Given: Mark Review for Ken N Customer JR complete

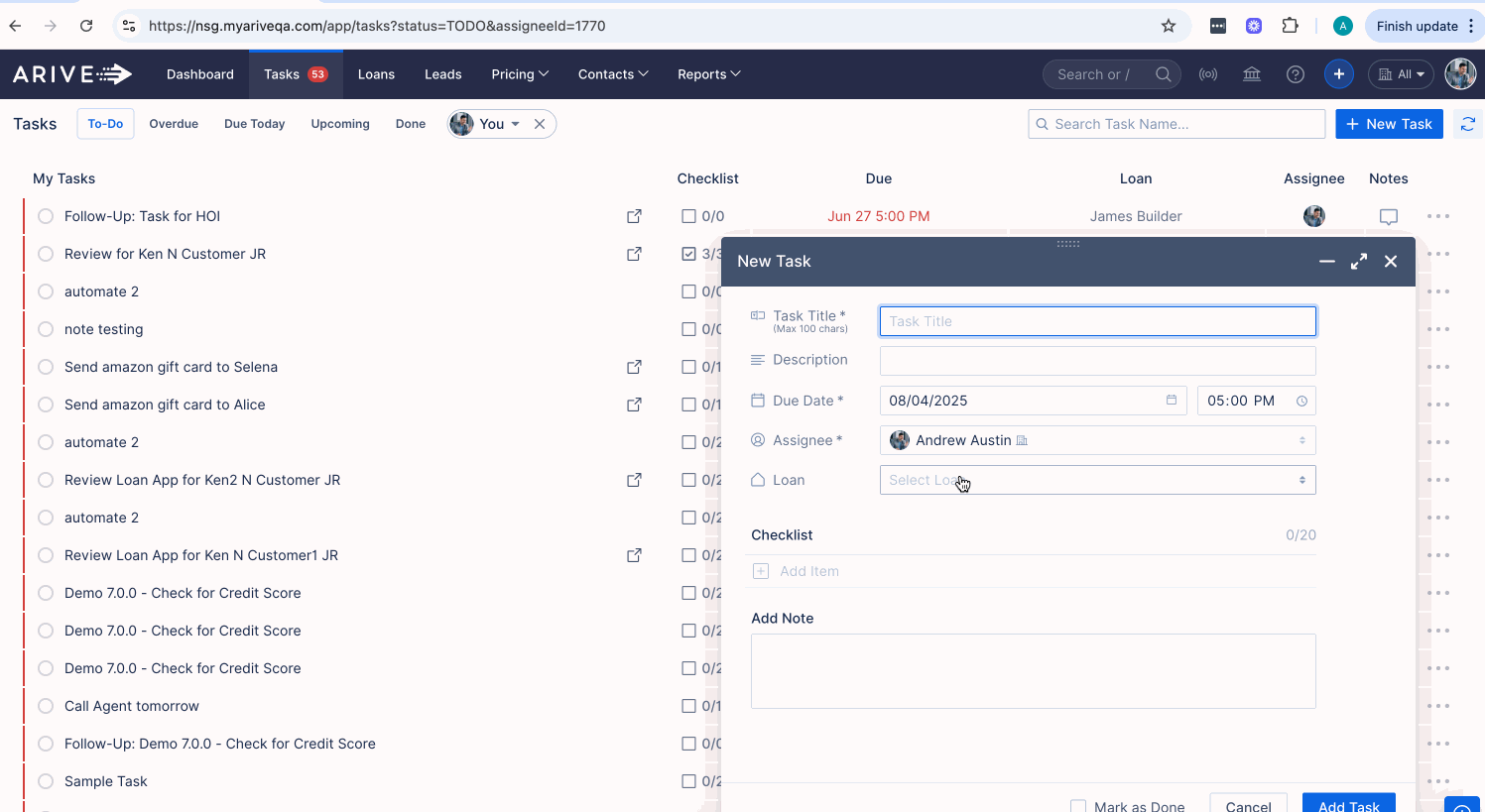Looking at the screenshot, I should pos(46,254).
